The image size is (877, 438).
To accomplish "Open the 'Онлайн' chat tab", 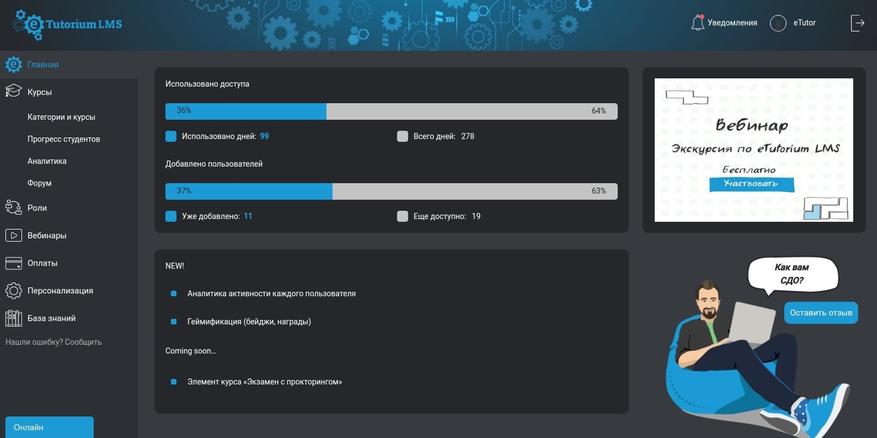I will [49, 427].
